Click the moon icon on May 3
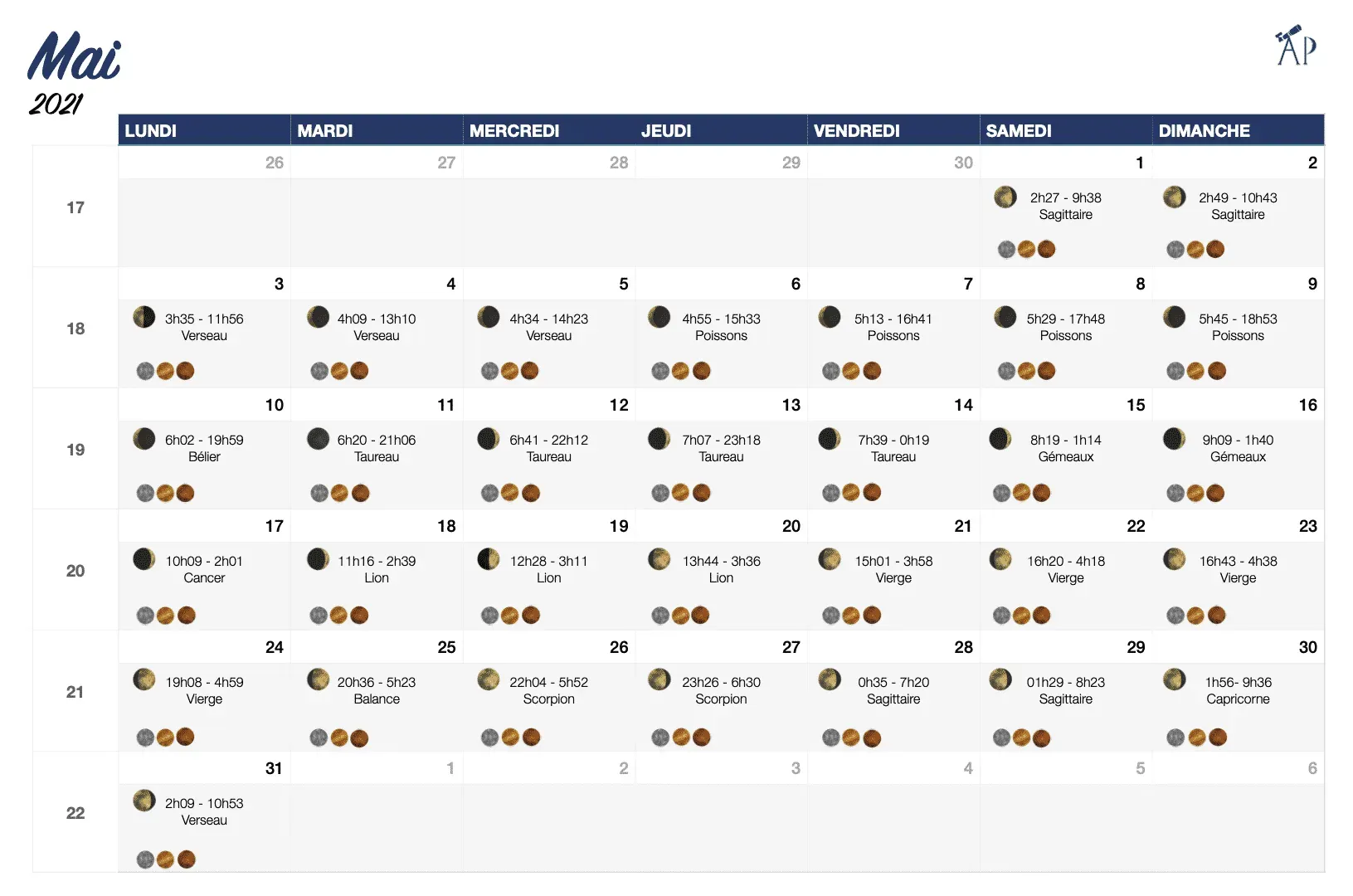The height and width of the screenshot is (896, 1353). click(x=144, y=317)
